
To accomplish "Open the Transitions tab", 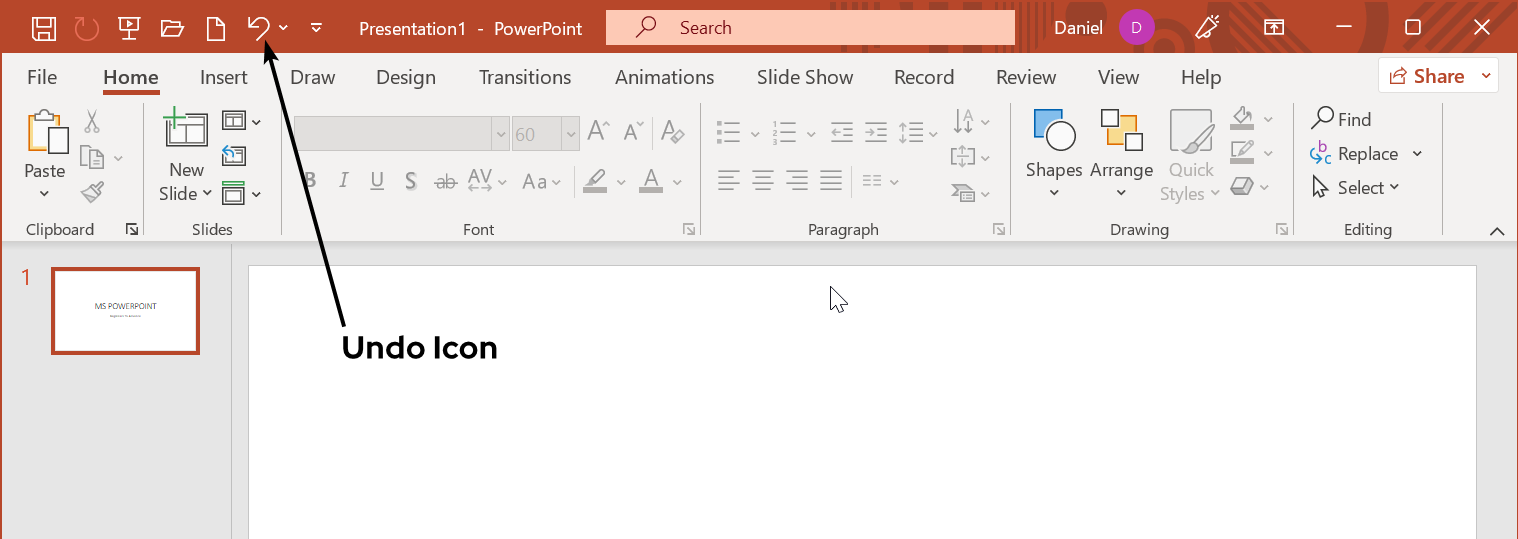I will [x=525, y=77].
